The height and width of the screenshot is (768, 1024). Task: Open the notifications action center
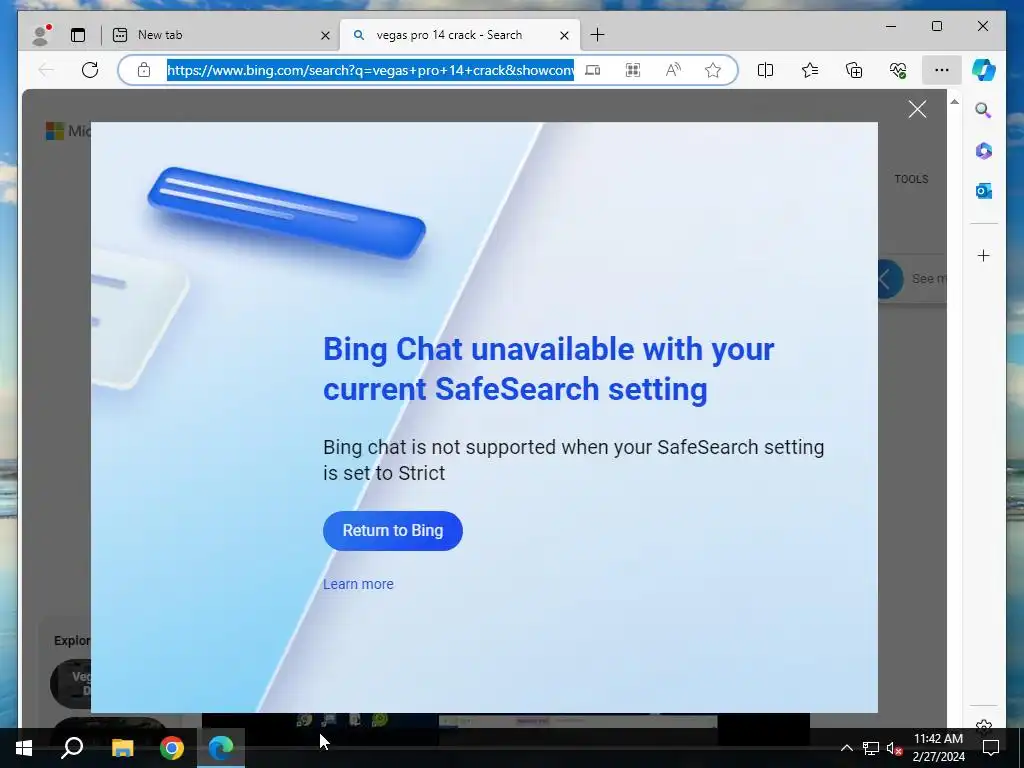pyautogui.click(x=991, y=748)
